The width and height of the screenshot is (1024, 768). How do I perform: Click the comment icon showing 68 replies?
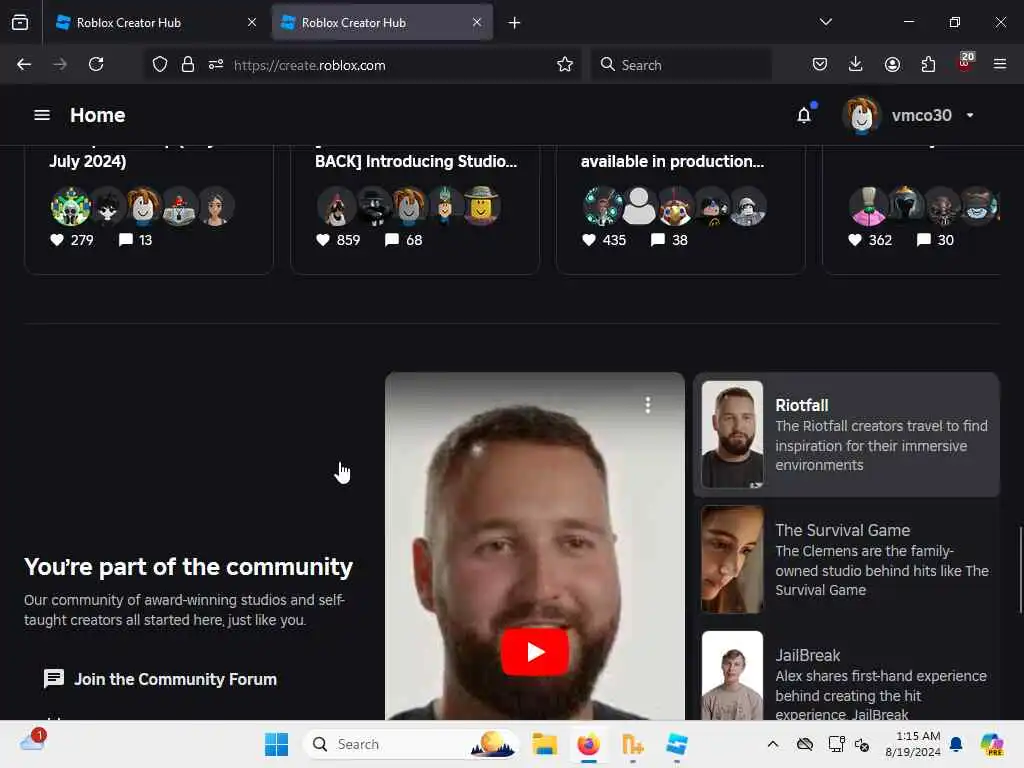[x=391, y=240]
